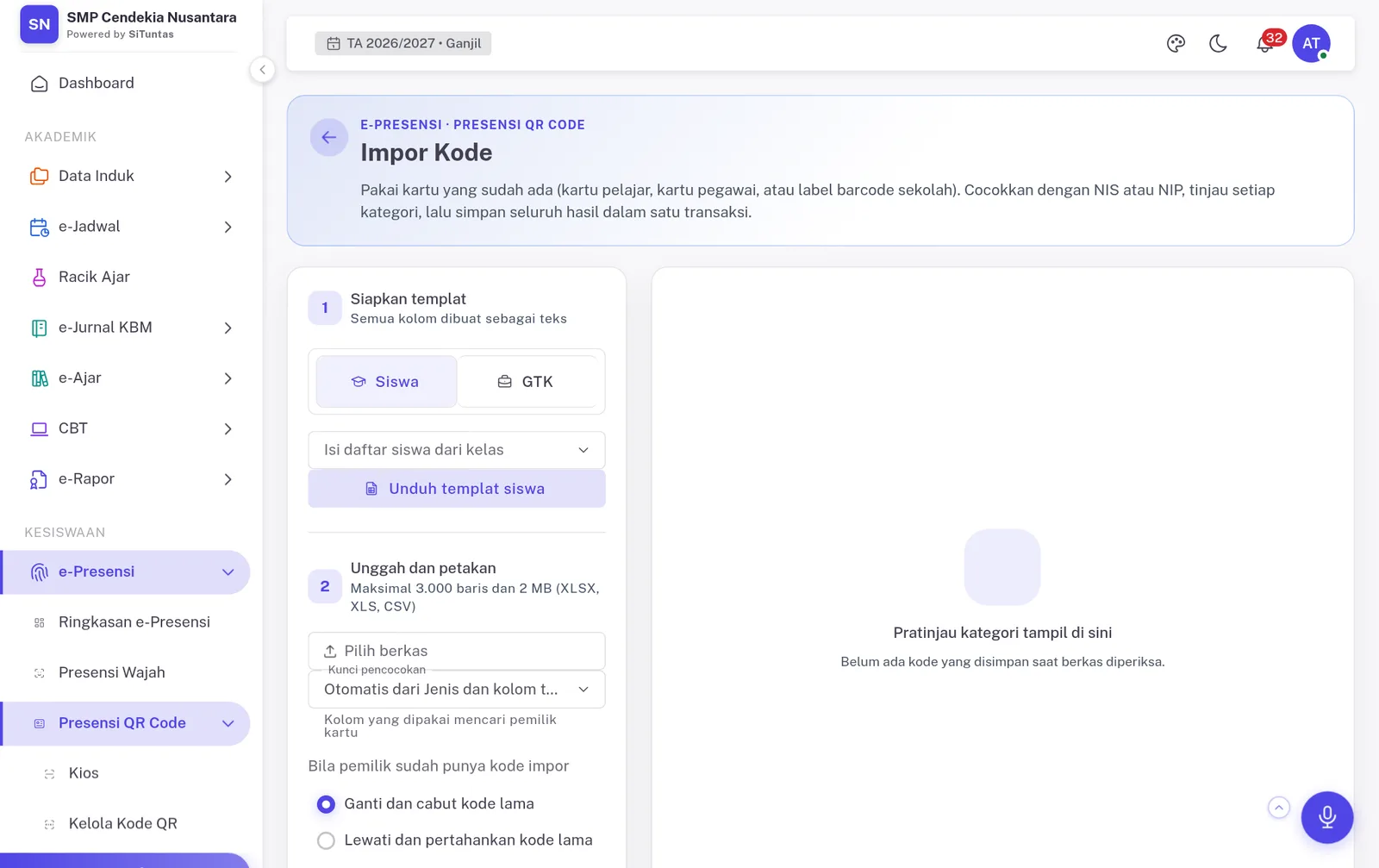Click the SN school logo

(x=39, y=24)
